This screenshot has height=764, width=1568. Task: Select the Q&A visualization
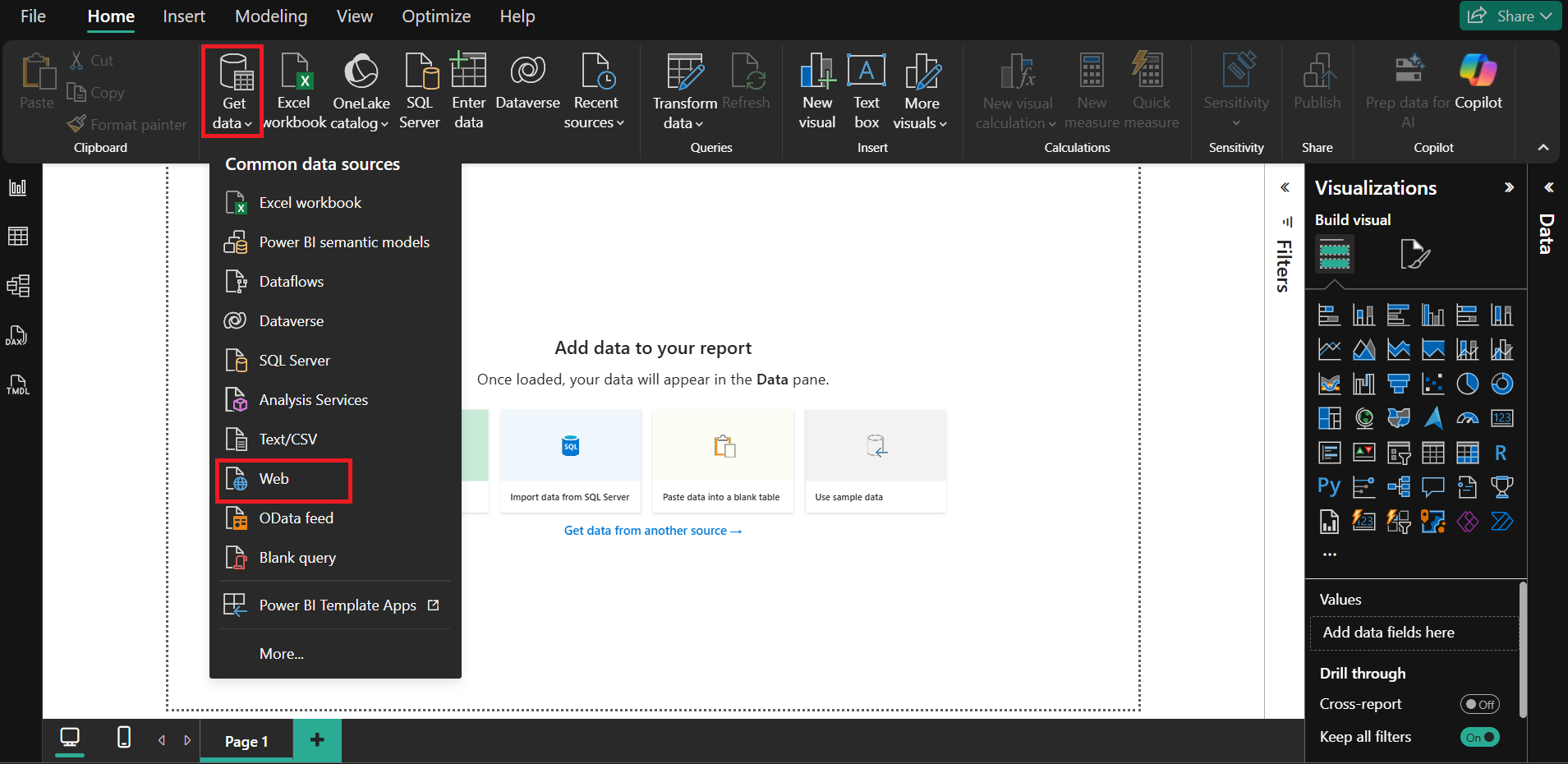tap(1432, 487)
